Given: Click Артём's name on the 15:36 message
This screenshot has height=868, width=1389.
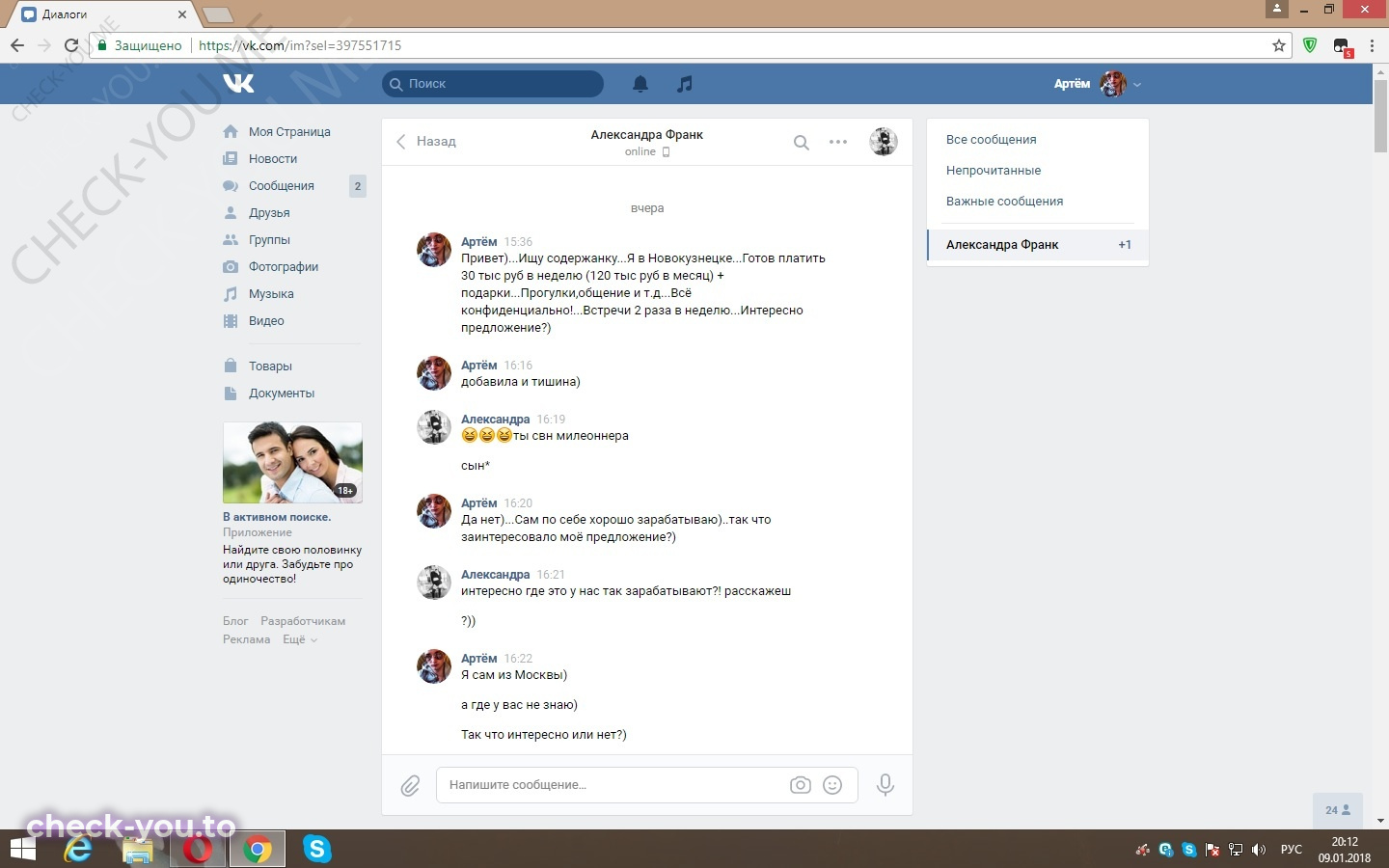Looking at the screenshot, I should 479,242.
